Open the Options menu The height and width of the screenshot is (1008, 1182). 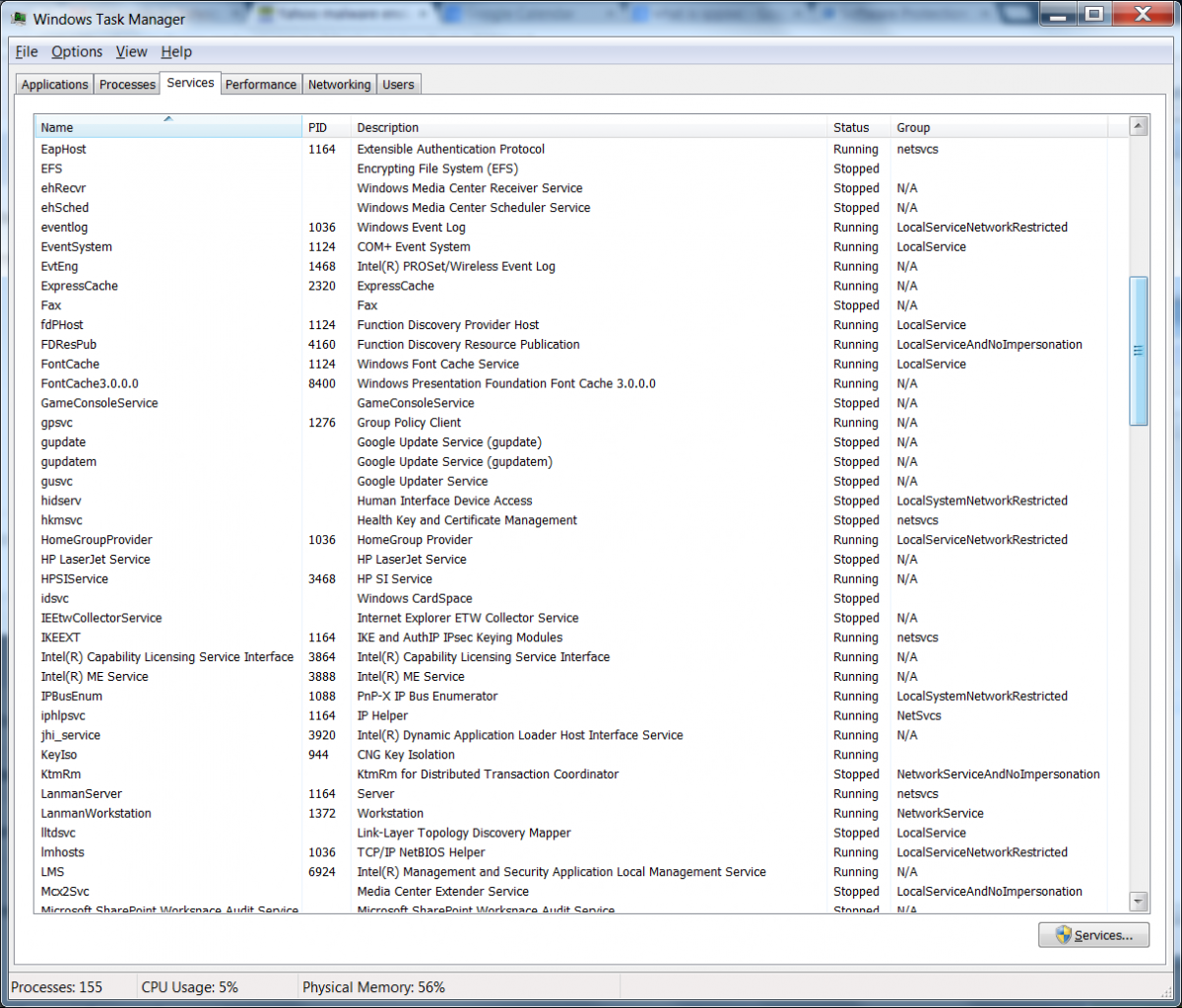(x=77, y=52)
